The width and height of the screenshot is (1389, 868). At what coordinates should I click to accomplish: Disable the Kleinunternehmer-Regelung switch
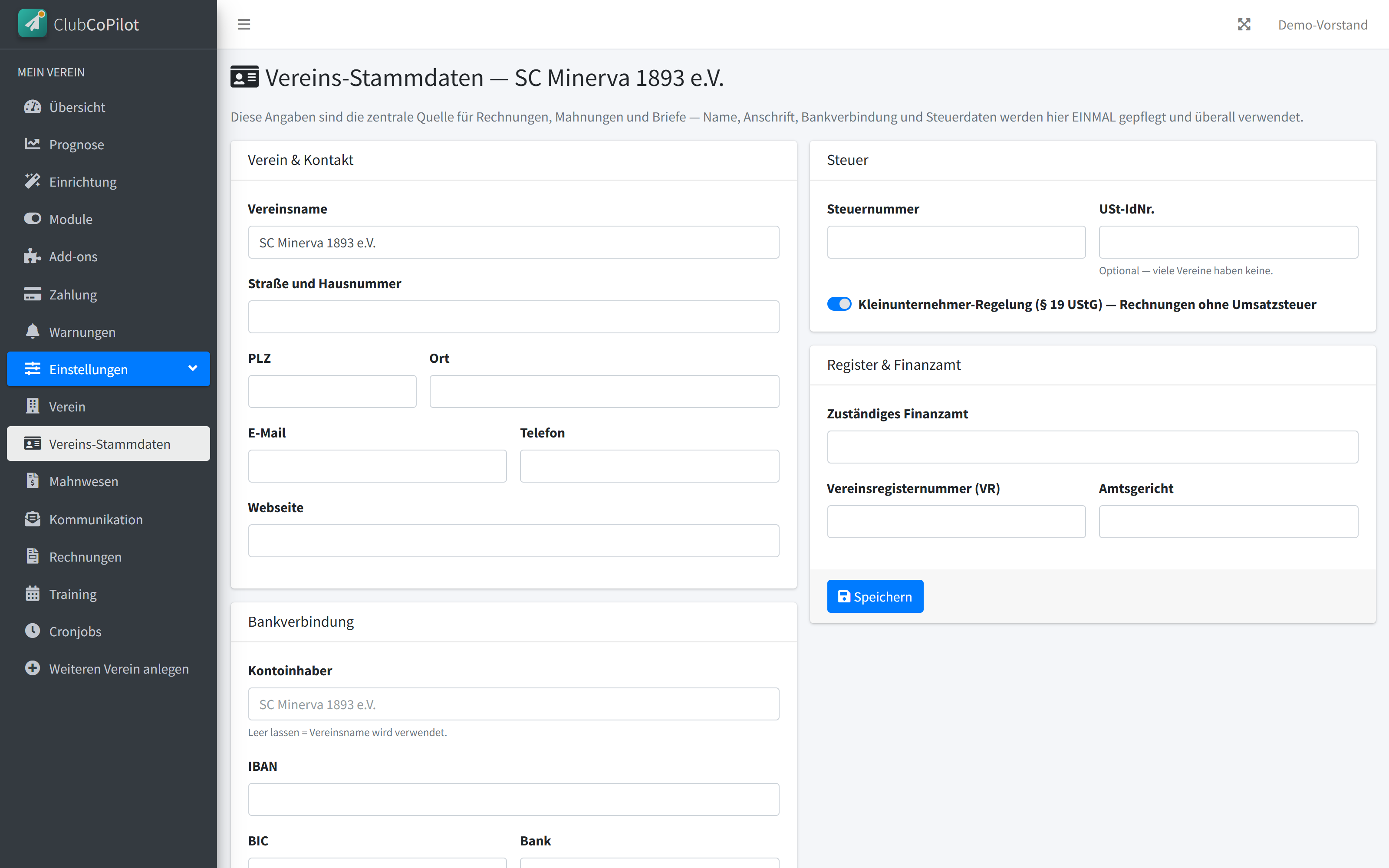[839, 304]
